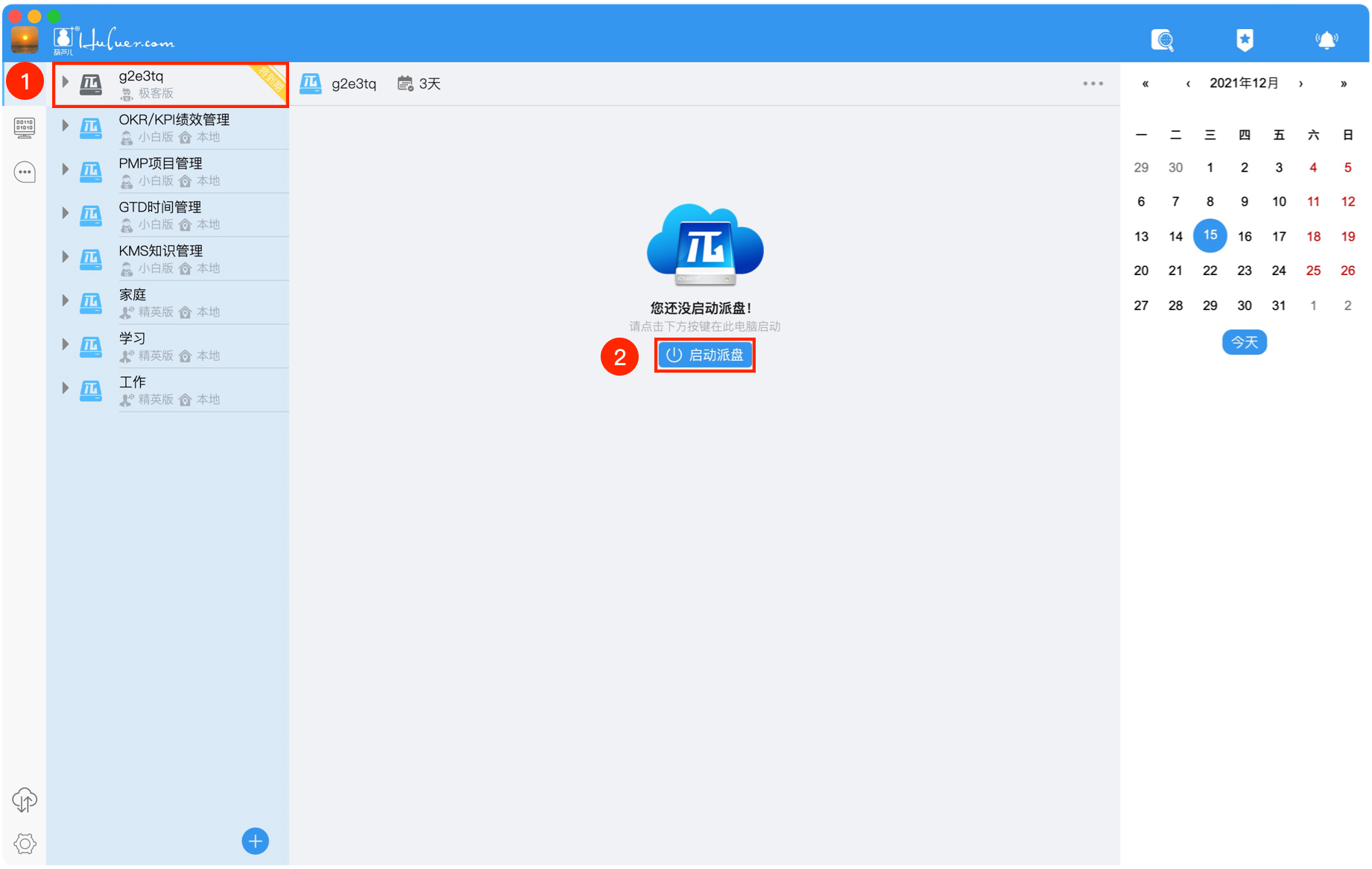
Task: Select December 31 in the calendar
Action: pos(1279,305)
